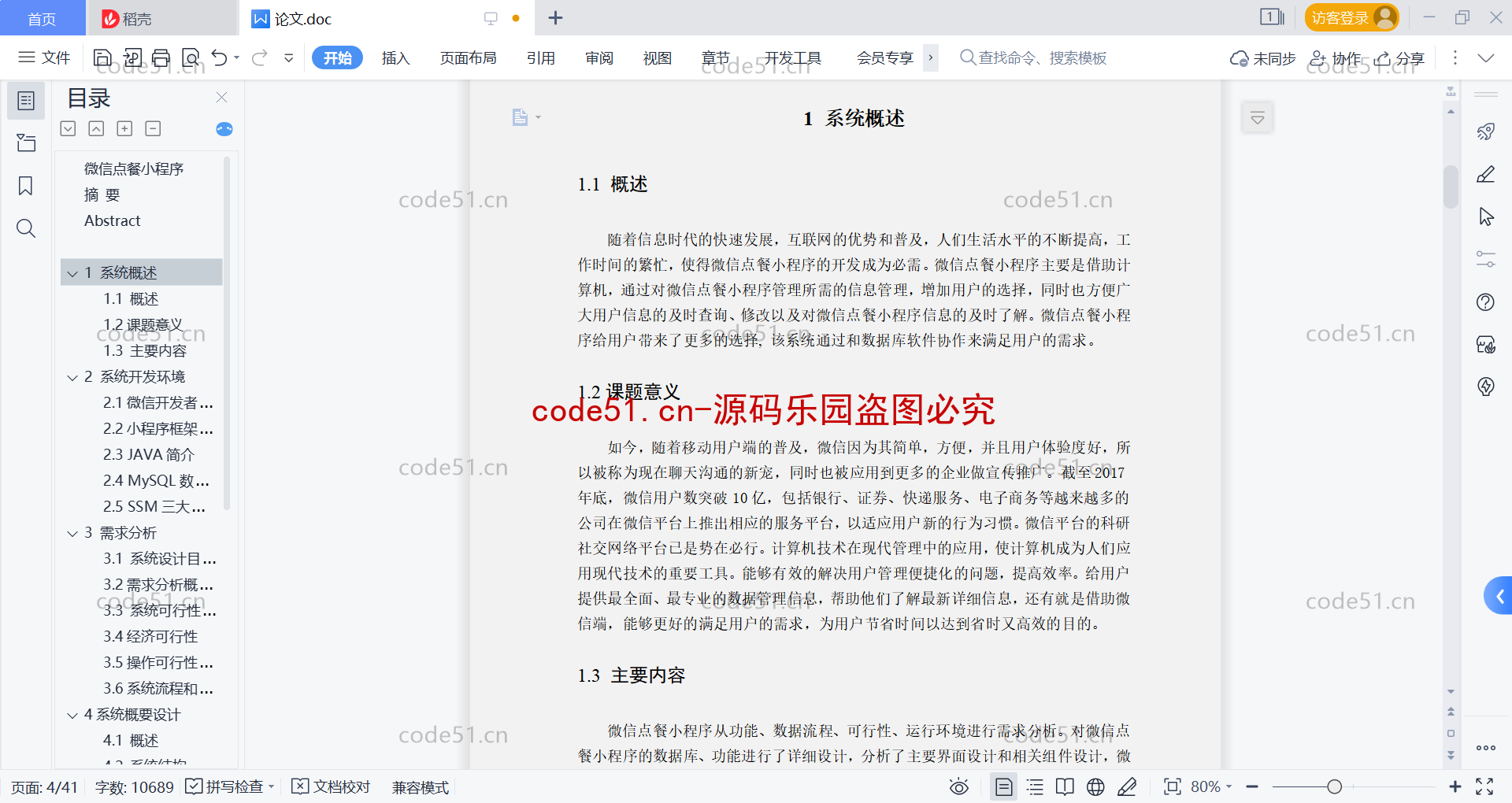Open the help question mark icon
Viewport: 1512px width, 803px height.
(1486, 302)
